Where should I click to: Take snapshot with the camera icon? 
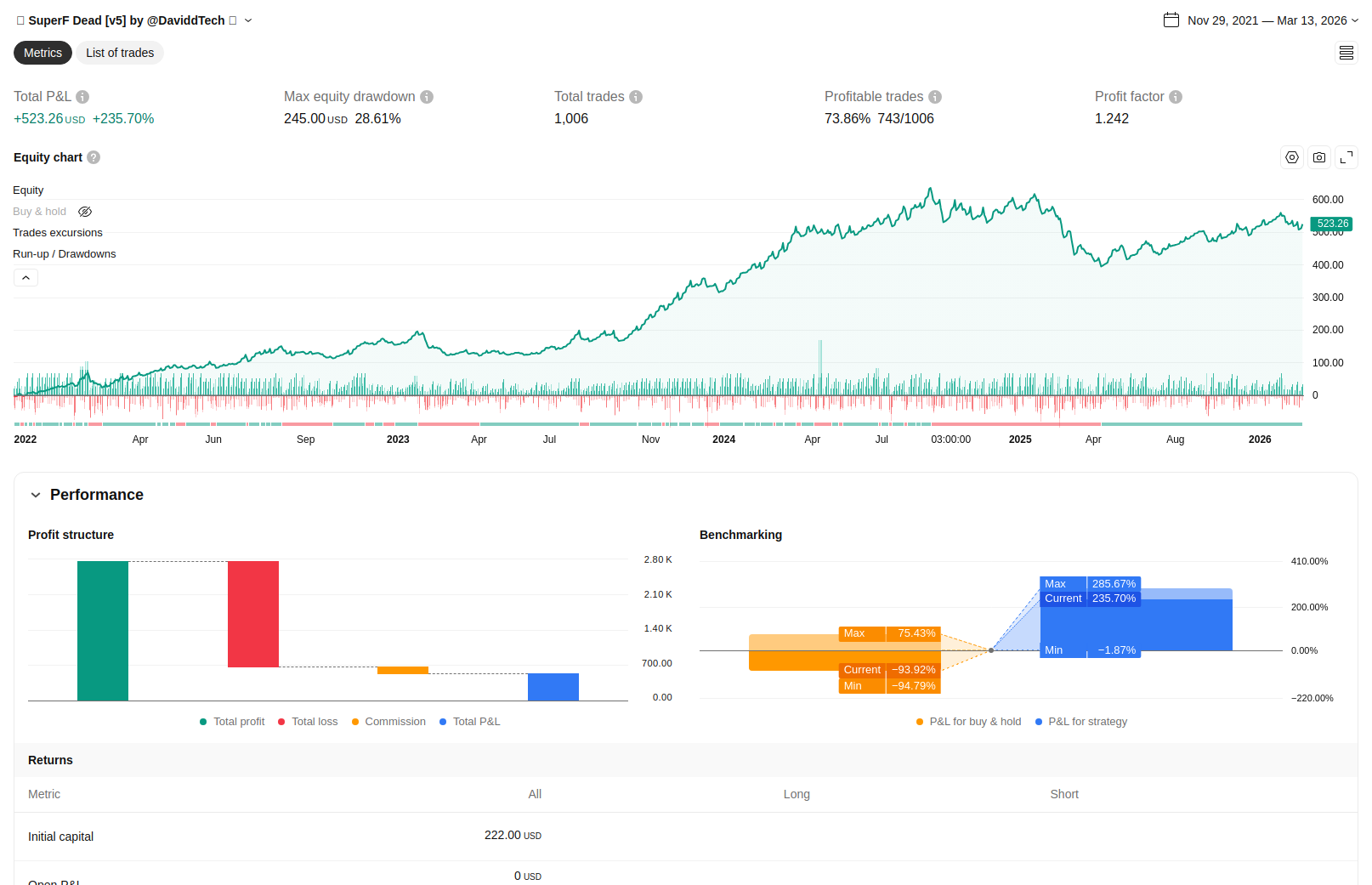coord(1319,157)
